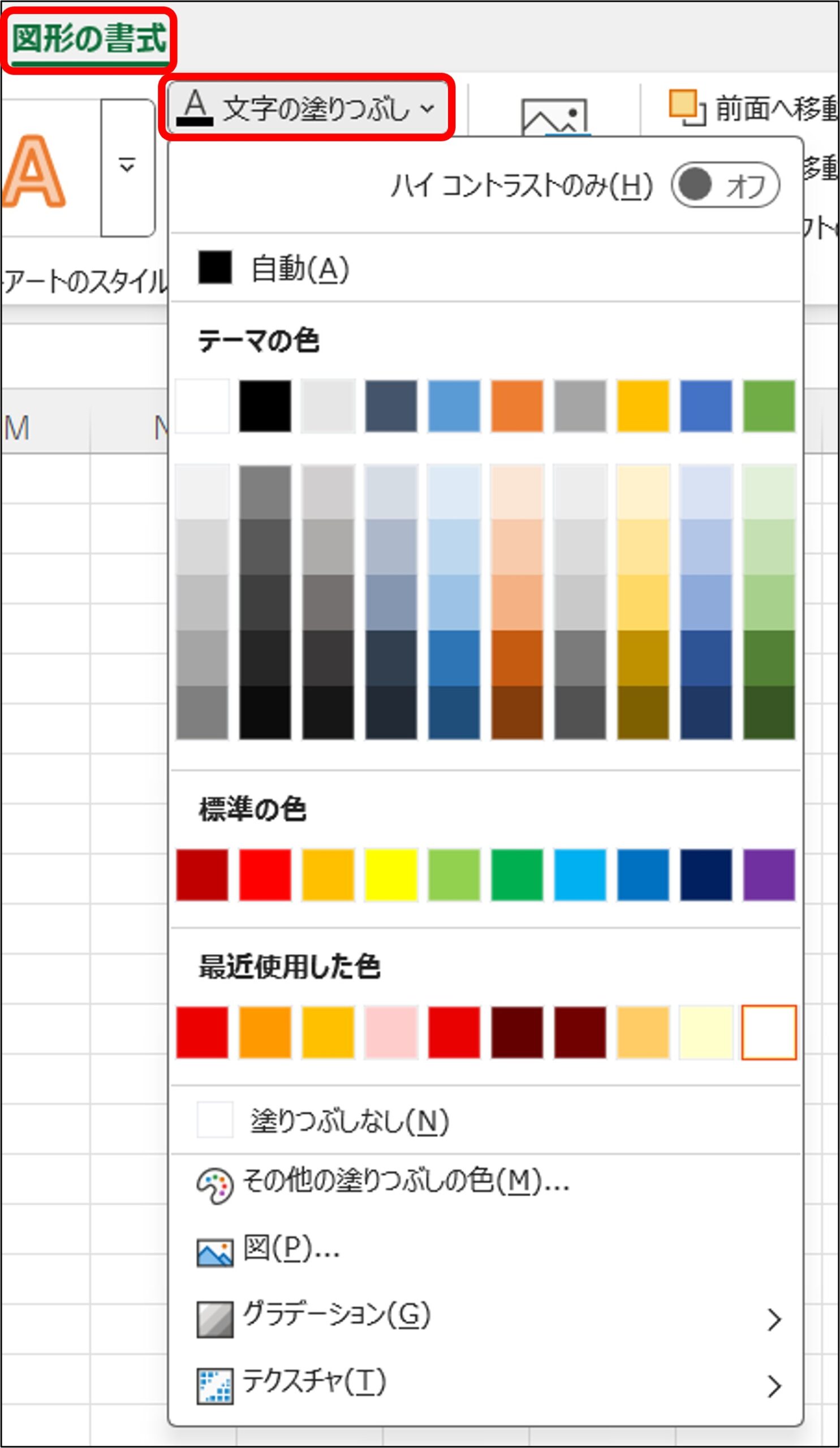Pick the orange theme color swatch
Image resolution: width=840 pixels, height=1448 pixels.
(x=516, y=406)
